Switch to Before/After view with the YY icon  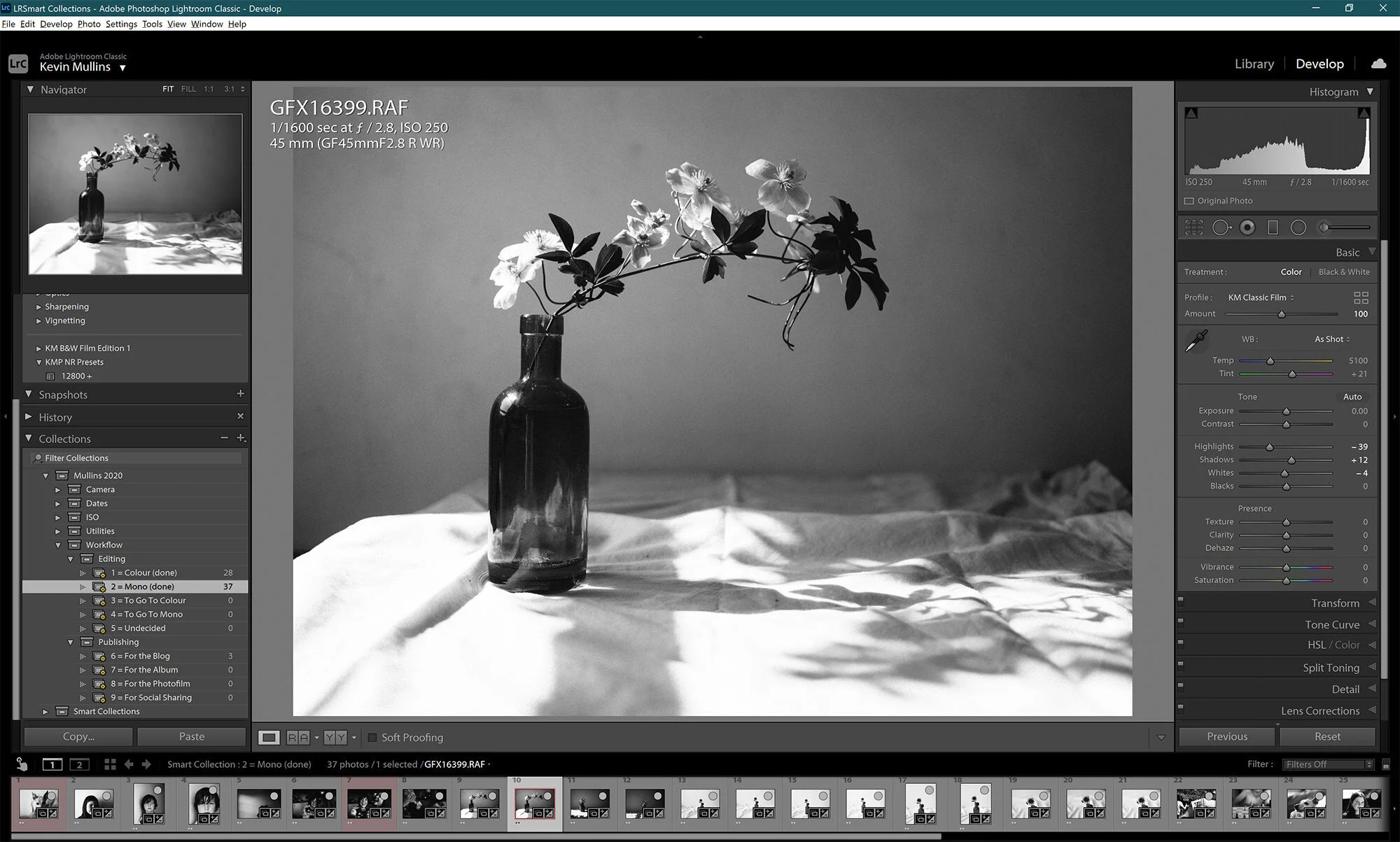point(335,737)
